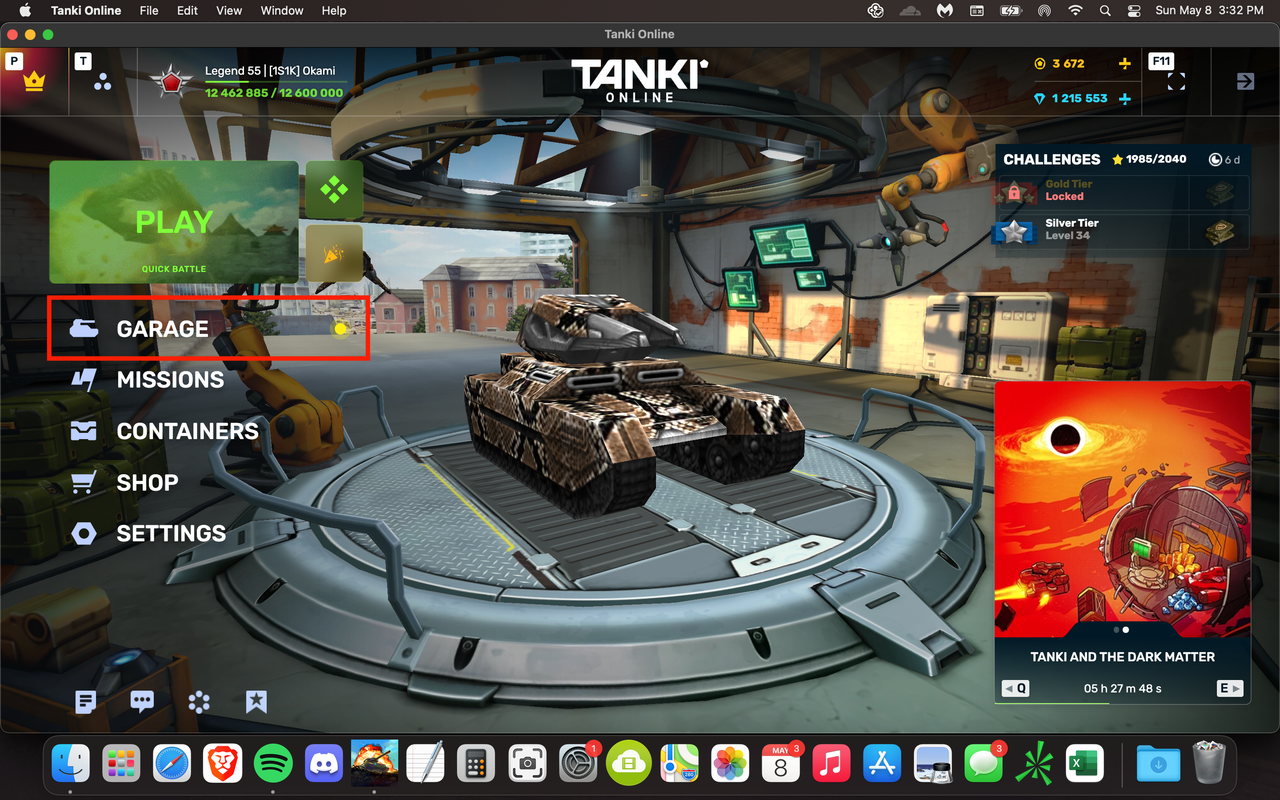
Task: Open Tanki Online icon in the Dock
Action: coord(375,764)
